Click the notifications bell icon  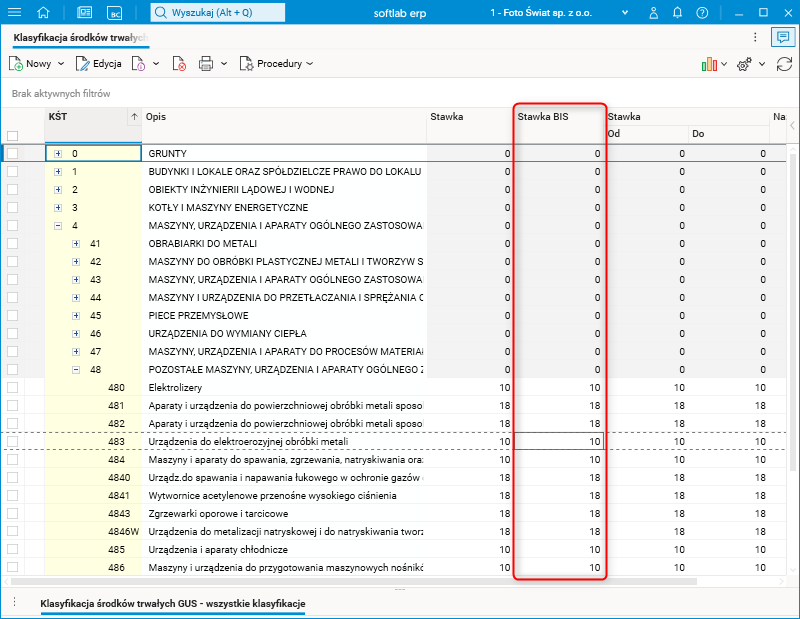pos(678,13)
